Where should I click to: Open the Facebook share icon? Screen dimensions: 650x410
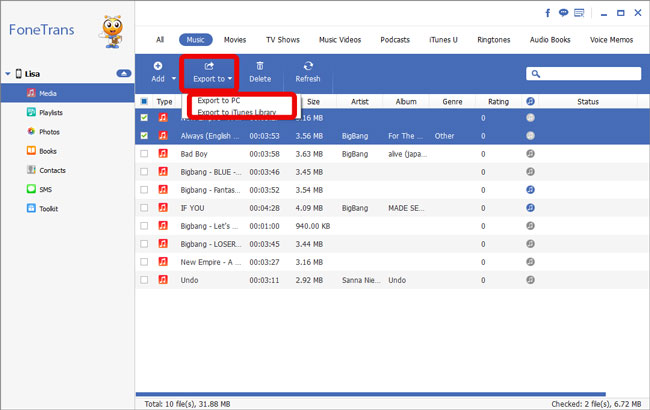548,13
